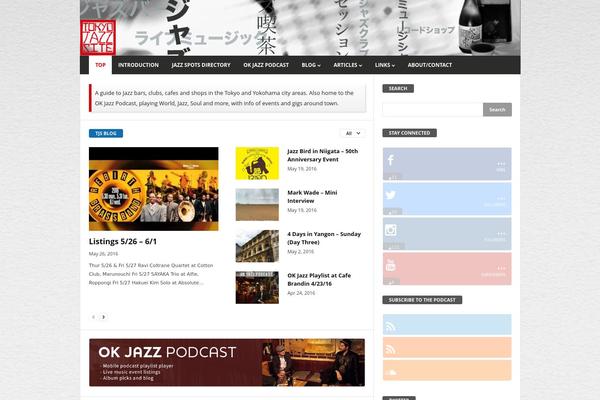Select the TOP navigation tab
This screenshot has height=400, width=600.
click(x=100, y=65)
